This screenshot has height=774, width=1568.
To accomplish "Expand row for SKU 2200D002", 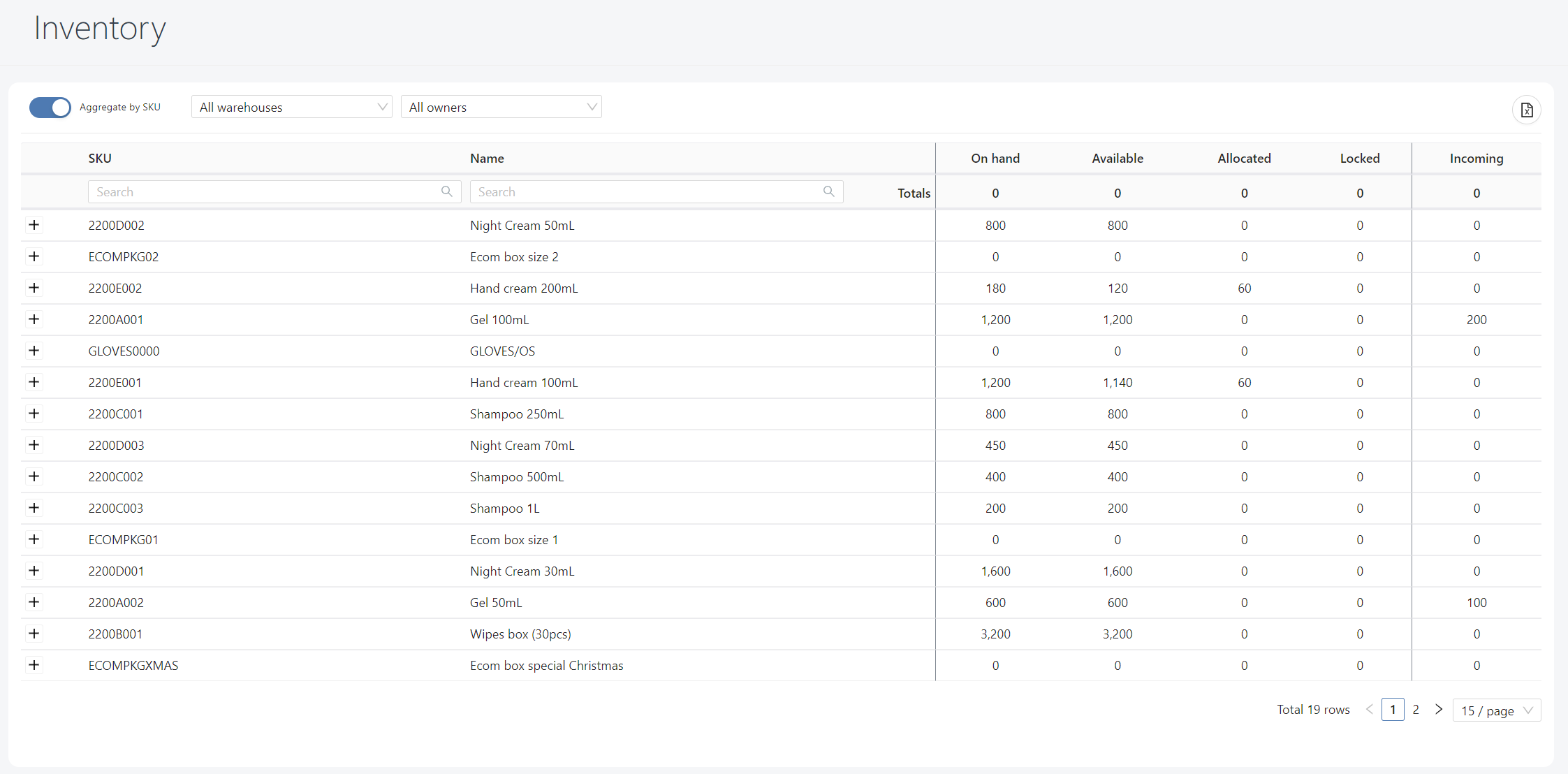I will [34, 225].
